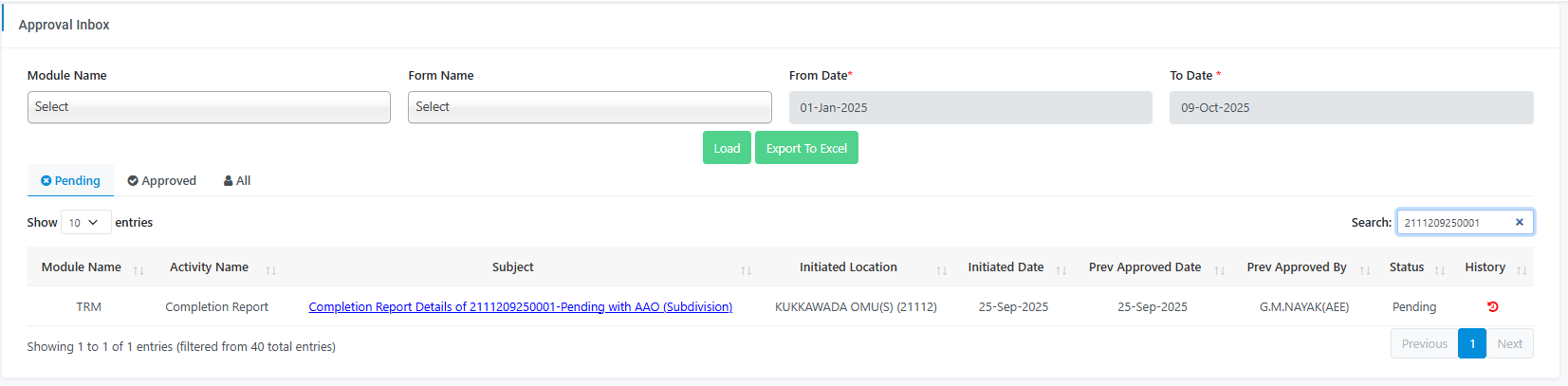Open the Form Name Select dropdown
This screenshot has height=386, width=1568.
click(589, 107)
